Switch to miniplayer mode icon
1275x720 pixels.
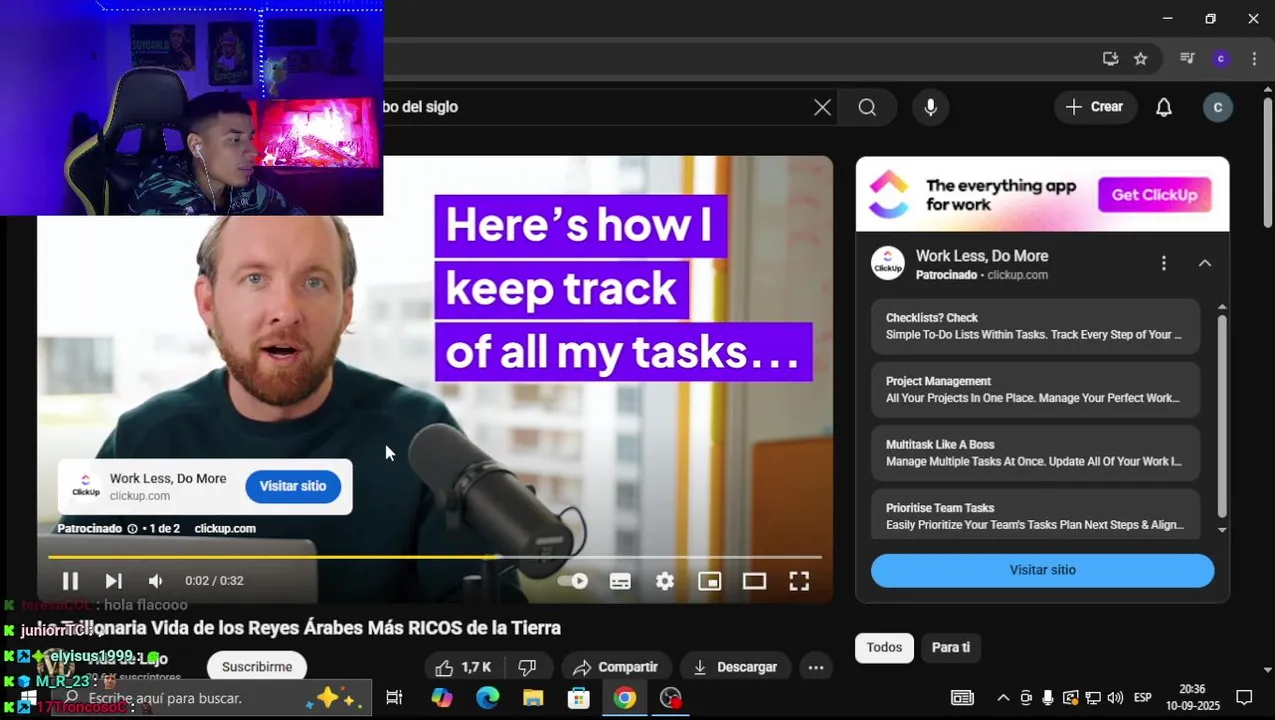(x=709, y=581)
